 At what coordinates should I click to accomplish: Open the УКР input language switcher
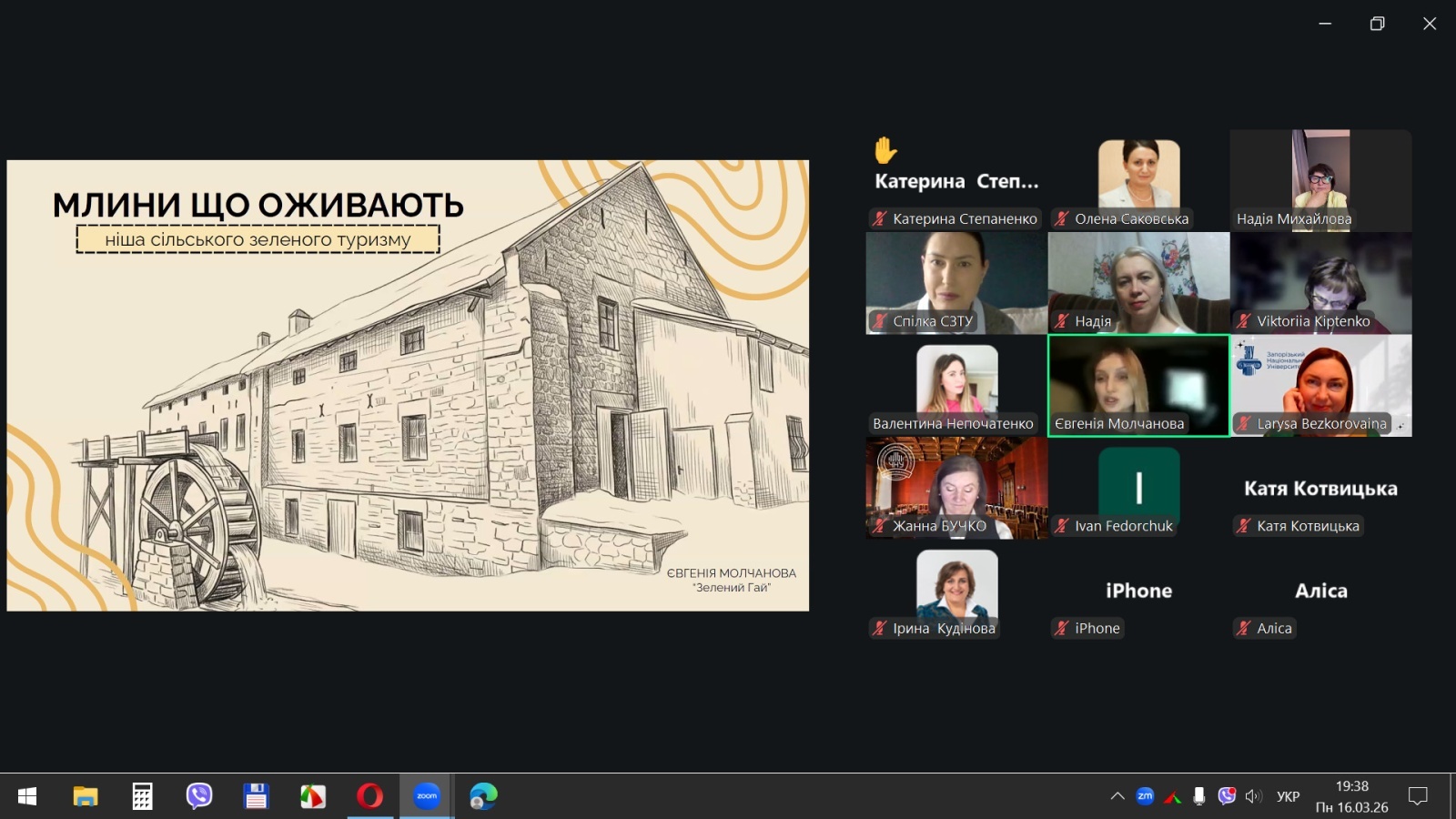[x=1288, y=796]
